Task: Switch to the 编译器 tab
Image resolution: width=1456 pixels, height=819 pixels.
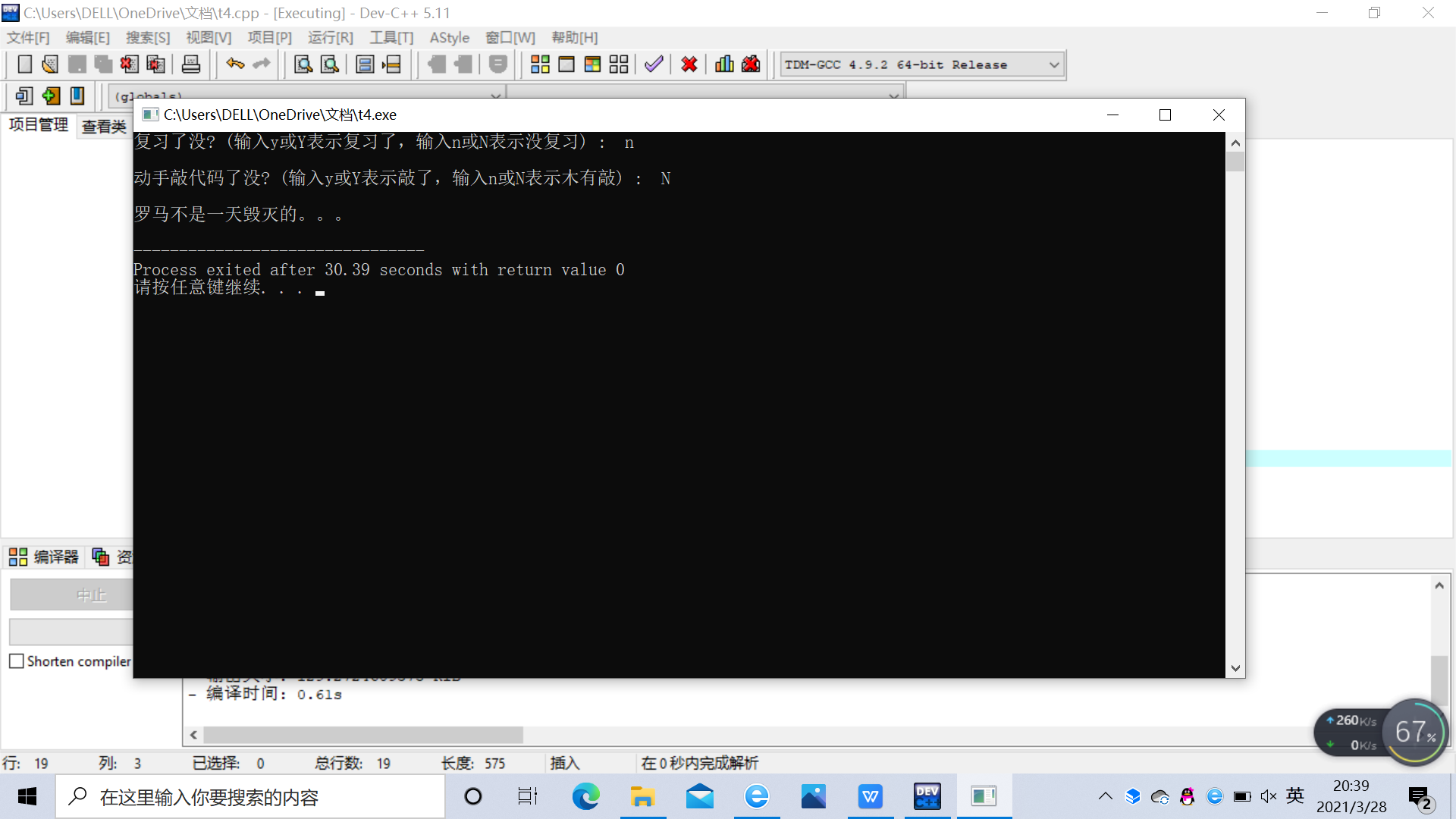Action: 44,557
